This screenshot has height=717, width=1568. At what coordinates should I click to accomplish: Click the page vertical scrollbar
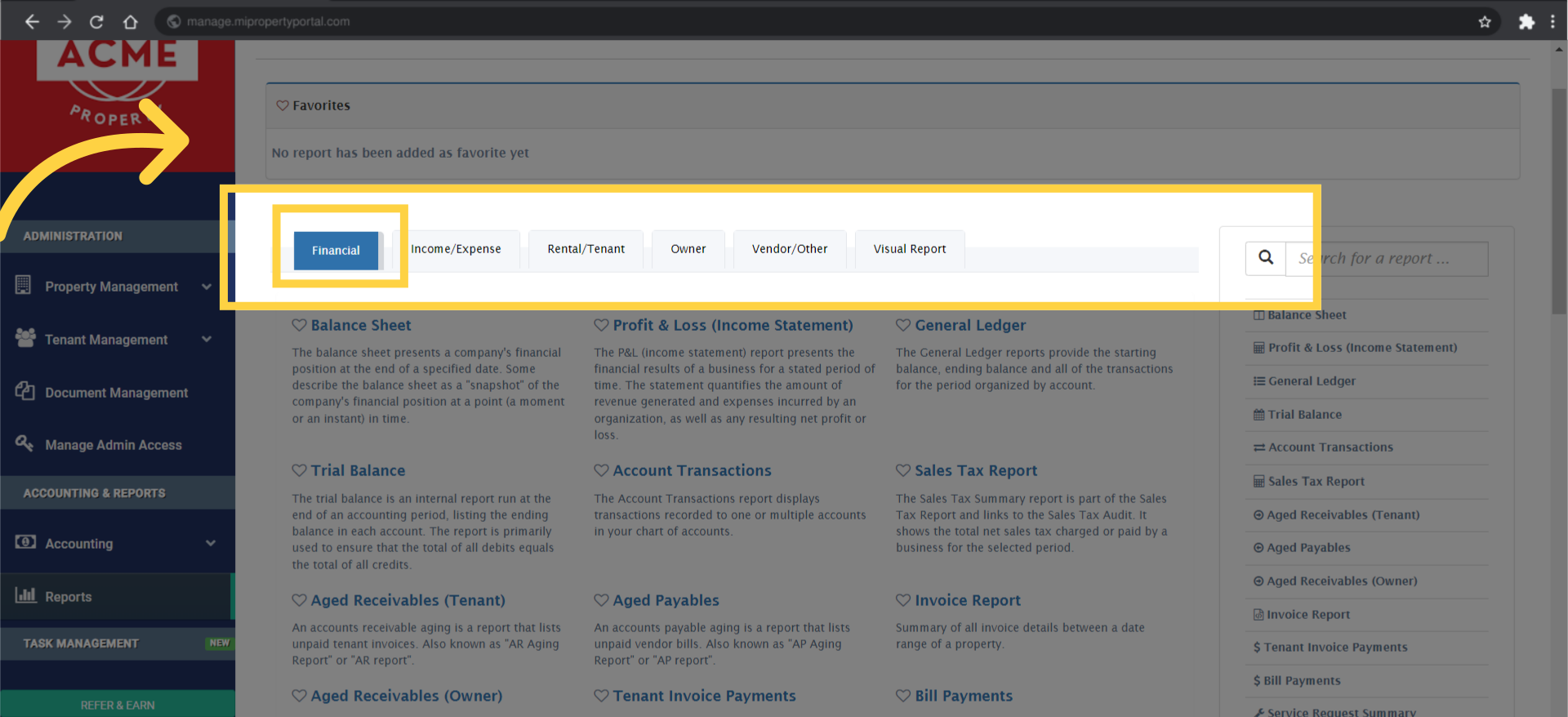click(x=1559, y=203)
